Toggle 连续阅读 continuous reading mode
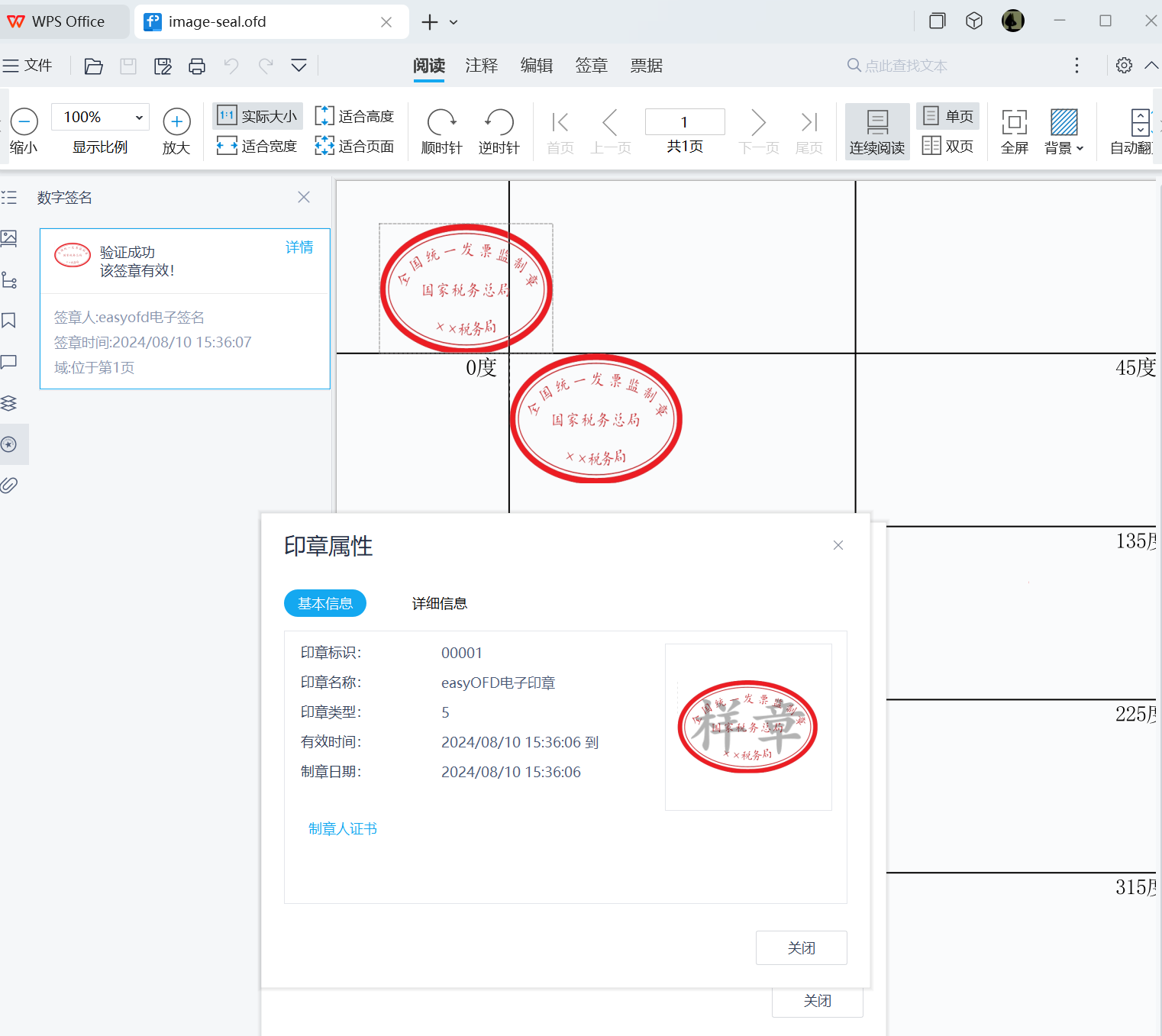Image resolution: width=1162 pixels, height=1036 pixels. coord(876,130)
